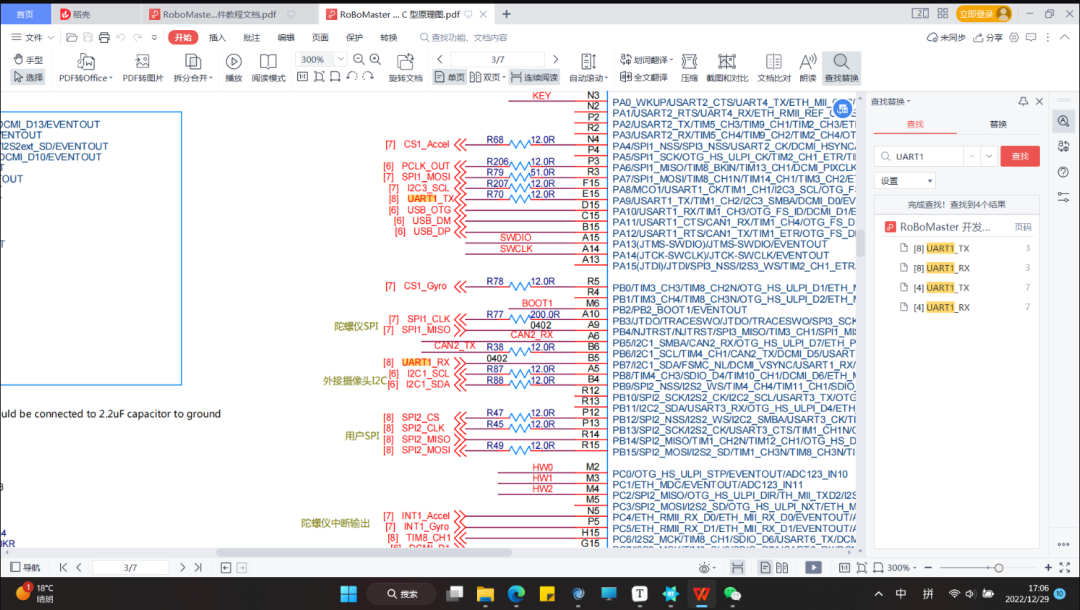Toggle the 导航 navigation pane in status bar
Screen dimensions: 1080x610
pyautogui.click(x=26, y=568)
